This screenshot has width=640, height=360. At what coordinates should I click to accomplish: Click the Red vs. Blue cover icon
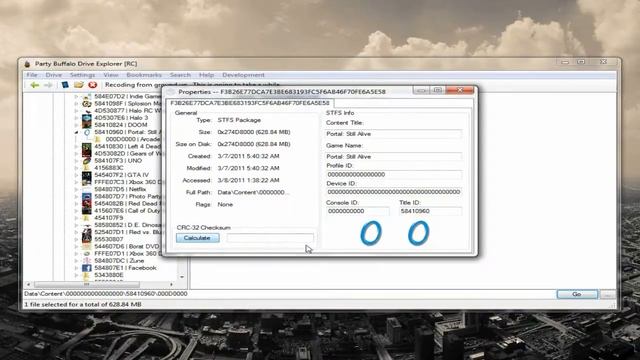pos(87,232)
